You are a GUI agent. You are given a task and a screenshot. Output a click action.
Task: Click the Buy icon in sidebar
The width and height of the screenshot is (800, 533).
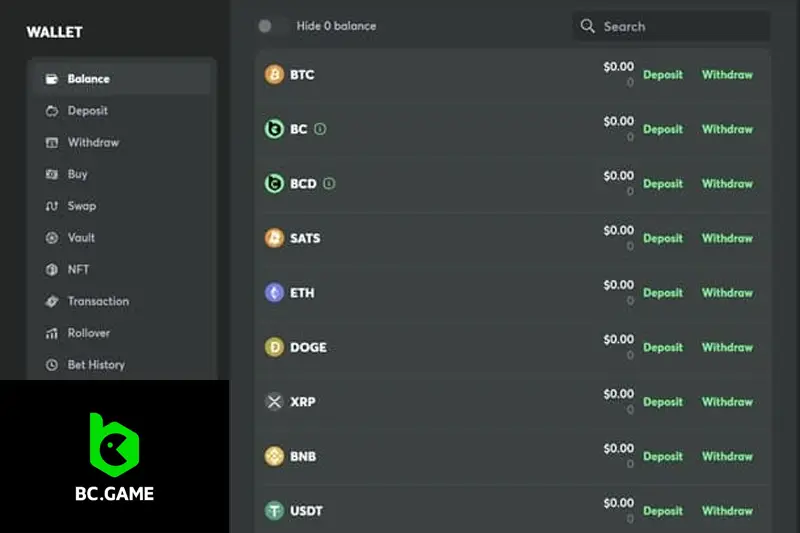point(52,174)
